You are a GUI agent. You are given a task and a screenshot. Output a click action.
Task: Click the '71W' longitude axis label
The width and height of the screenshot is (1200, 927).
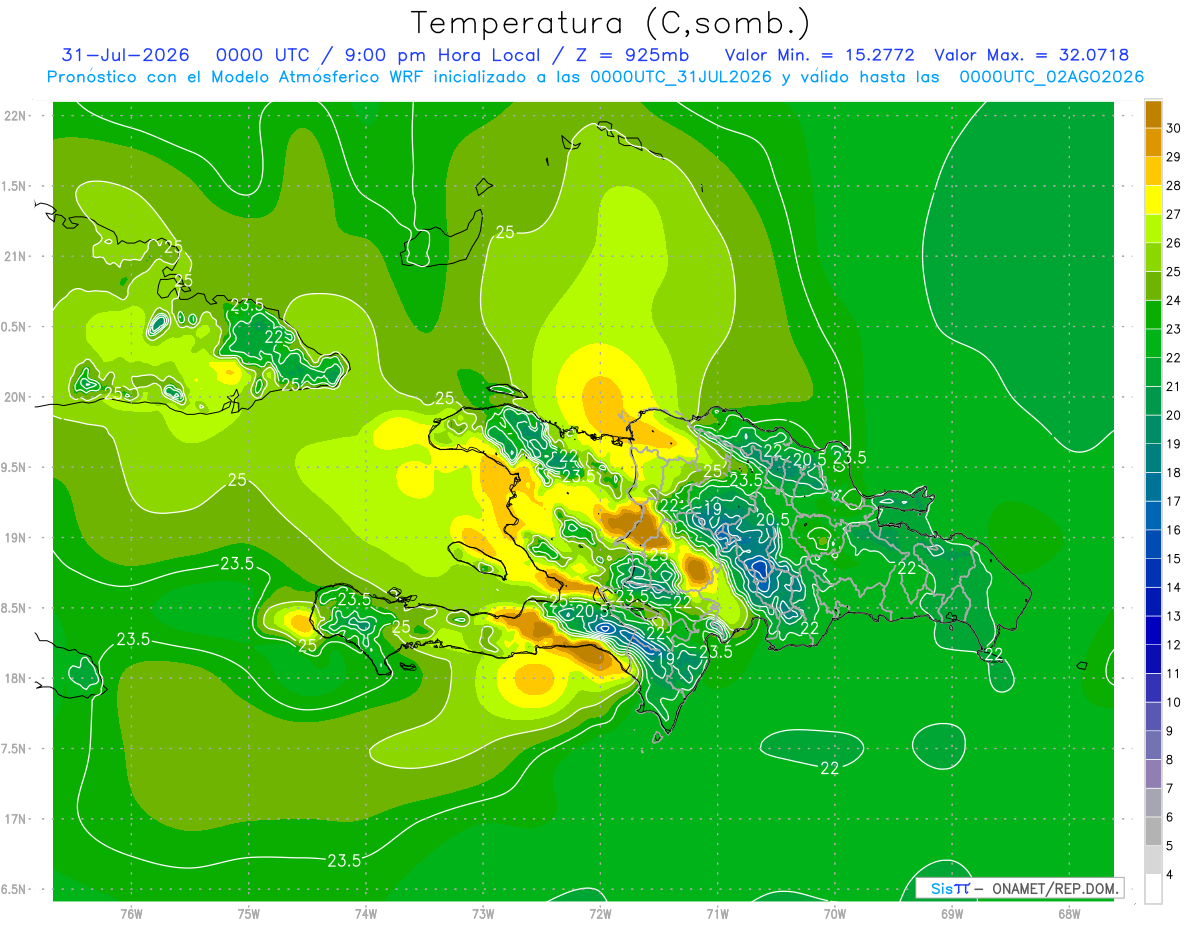[717, 914]
